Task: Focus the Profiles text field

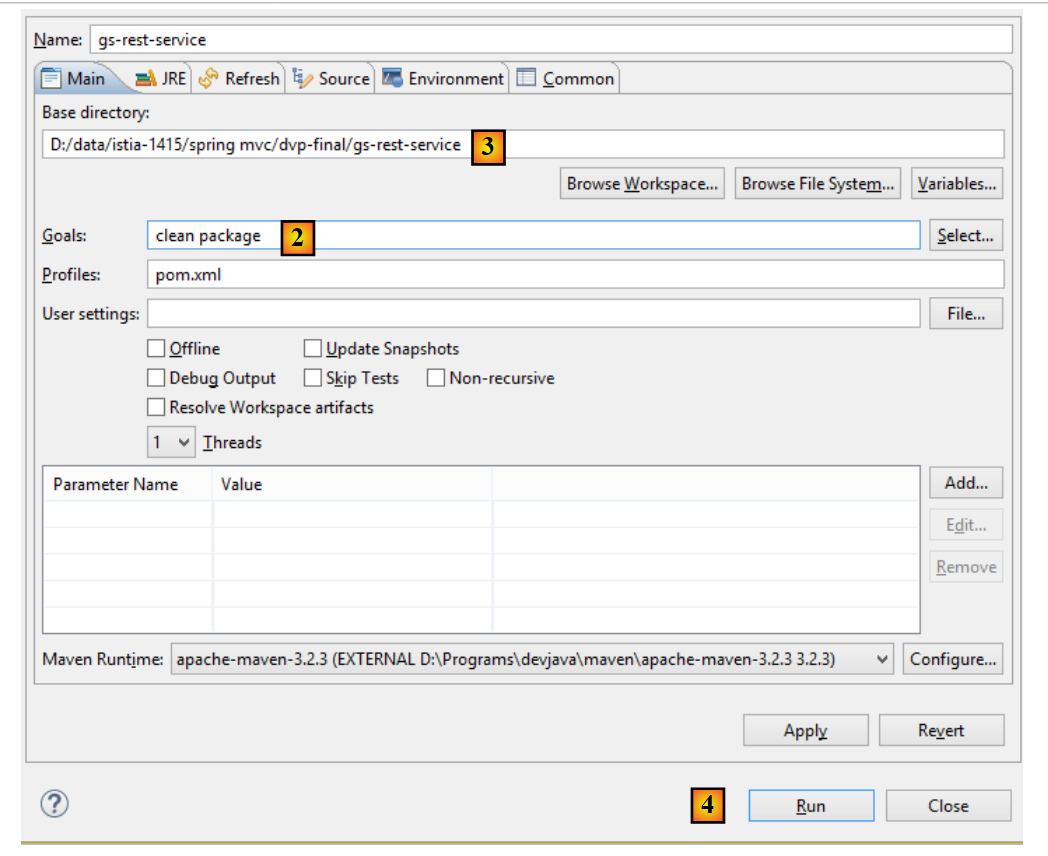Action: [x=575, y=275]
